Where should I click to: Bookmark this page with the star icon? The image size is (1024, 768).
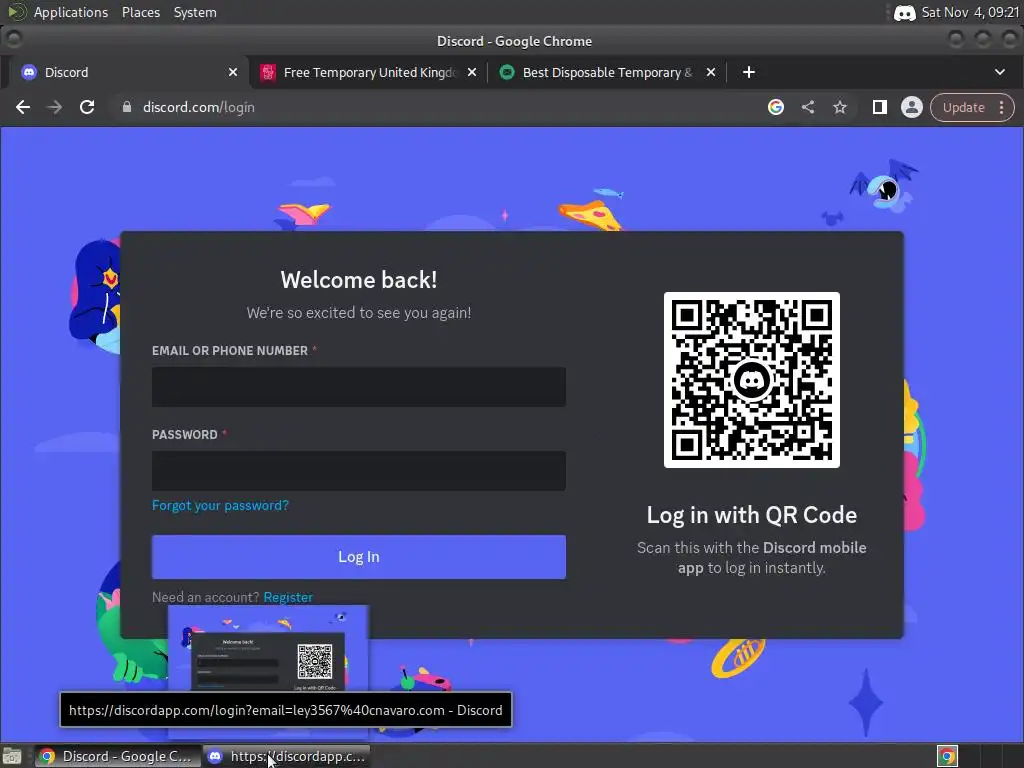tap(840, 107)
